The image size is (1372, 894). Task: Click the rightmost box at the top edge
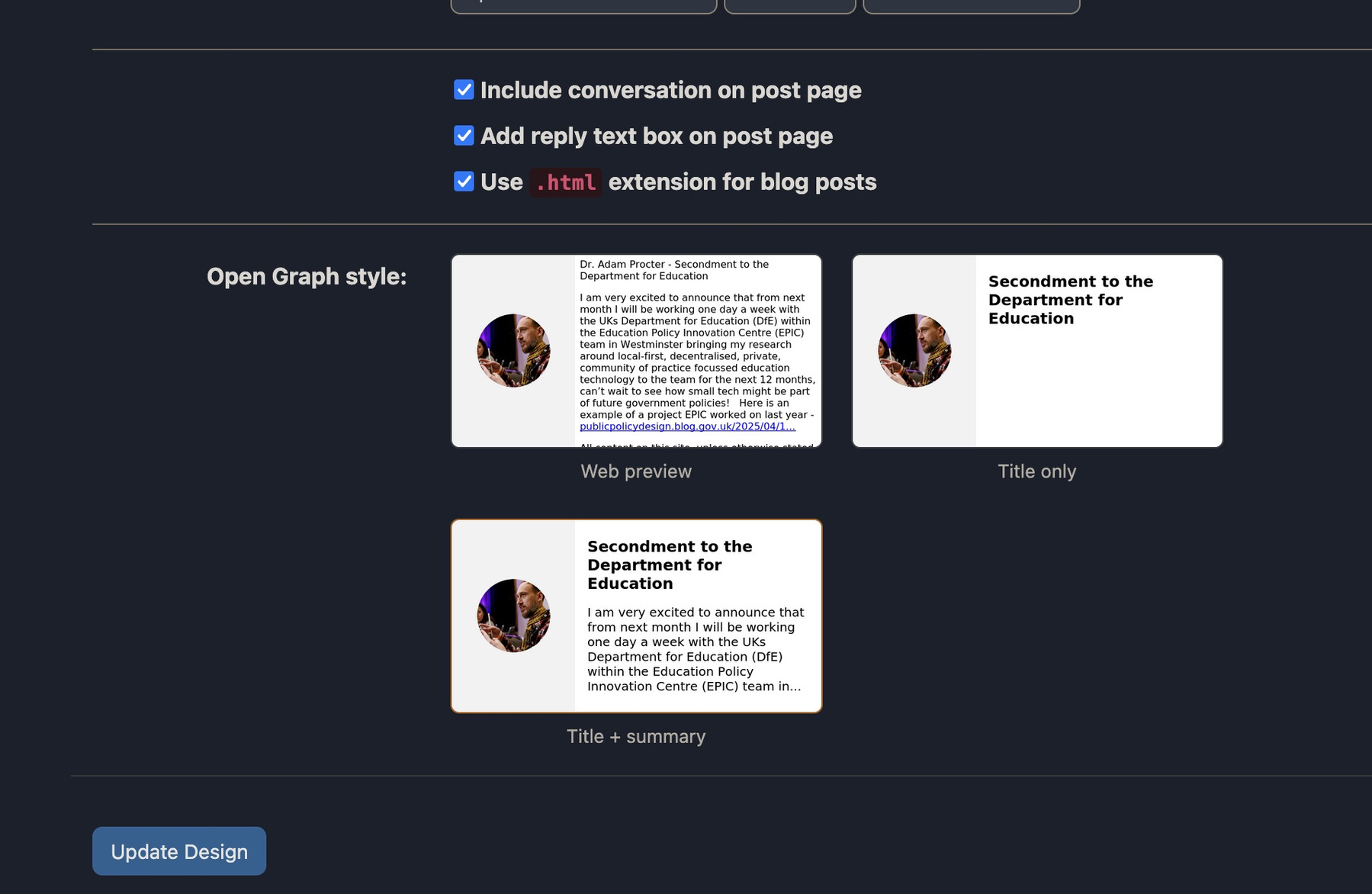970,4
